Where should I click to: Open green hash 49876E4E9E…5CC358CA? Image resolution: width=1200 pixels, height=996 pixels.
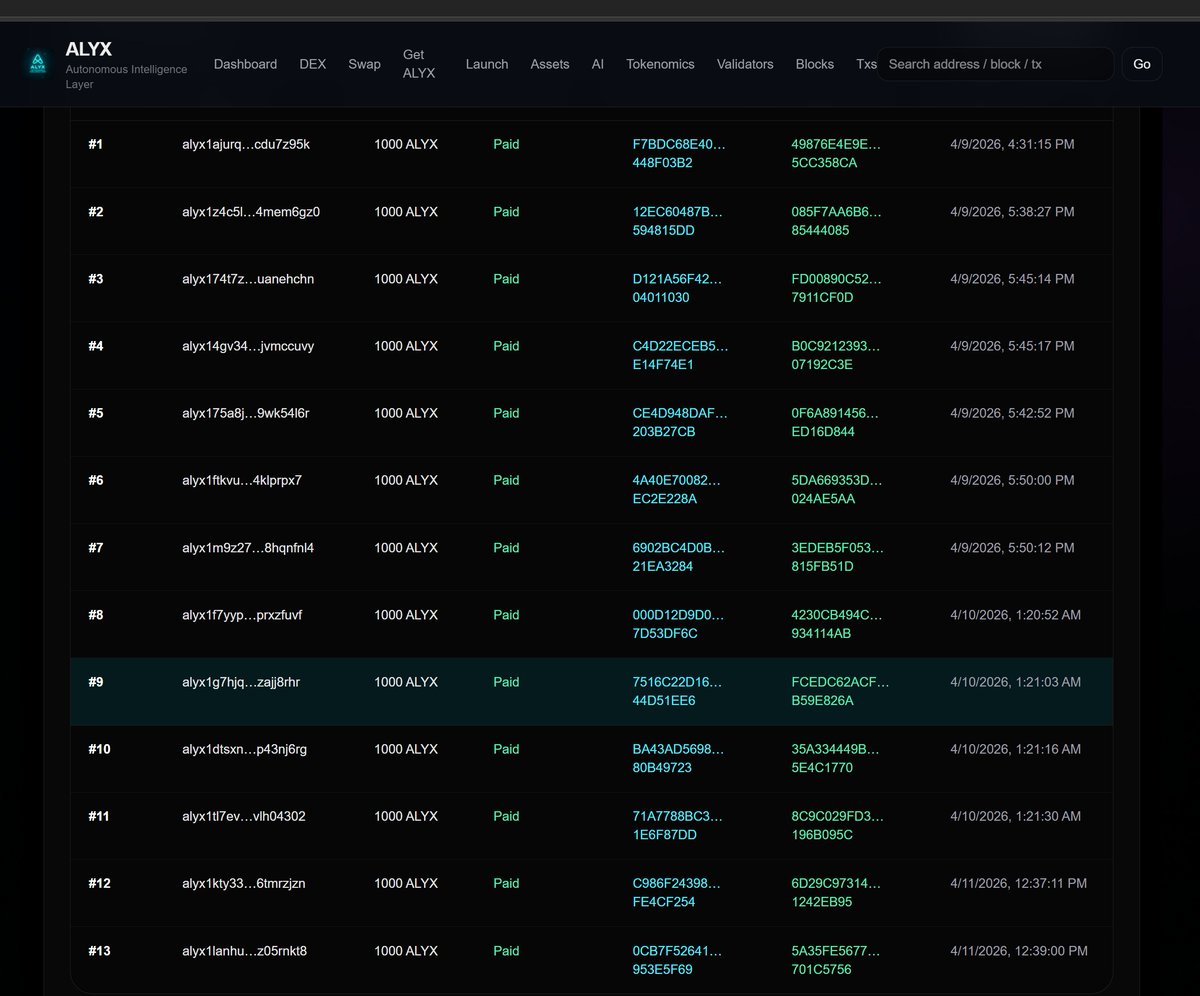[x=837, y=153]
